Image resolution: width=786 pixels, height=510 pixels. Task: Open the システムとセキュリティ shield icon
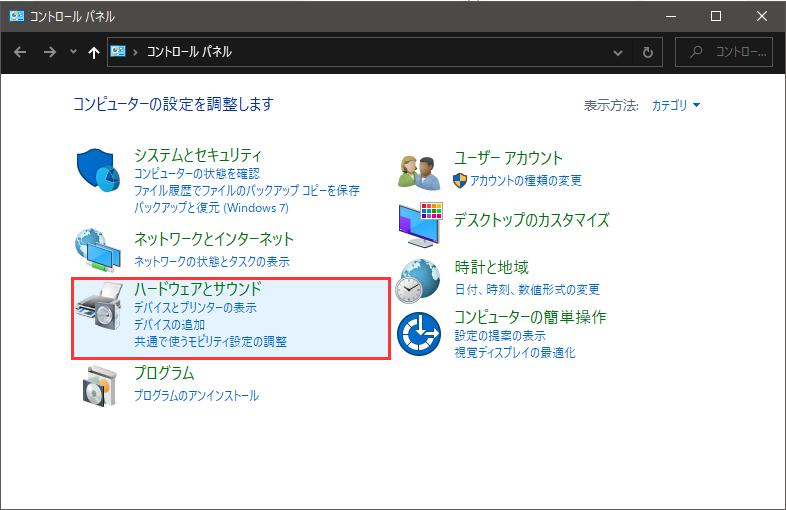point(98,170)
